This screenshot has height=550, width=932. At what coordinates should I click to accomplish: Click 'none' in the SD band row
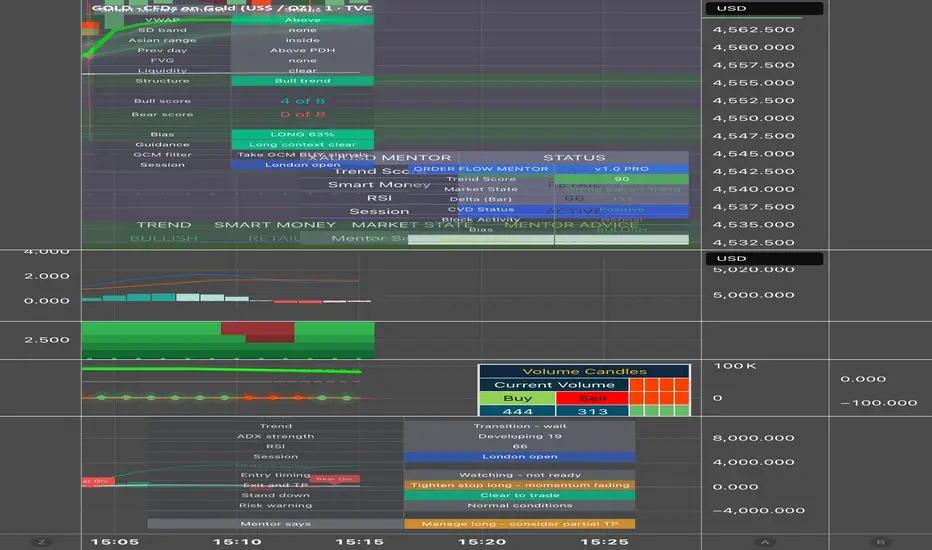coord(303,30)
